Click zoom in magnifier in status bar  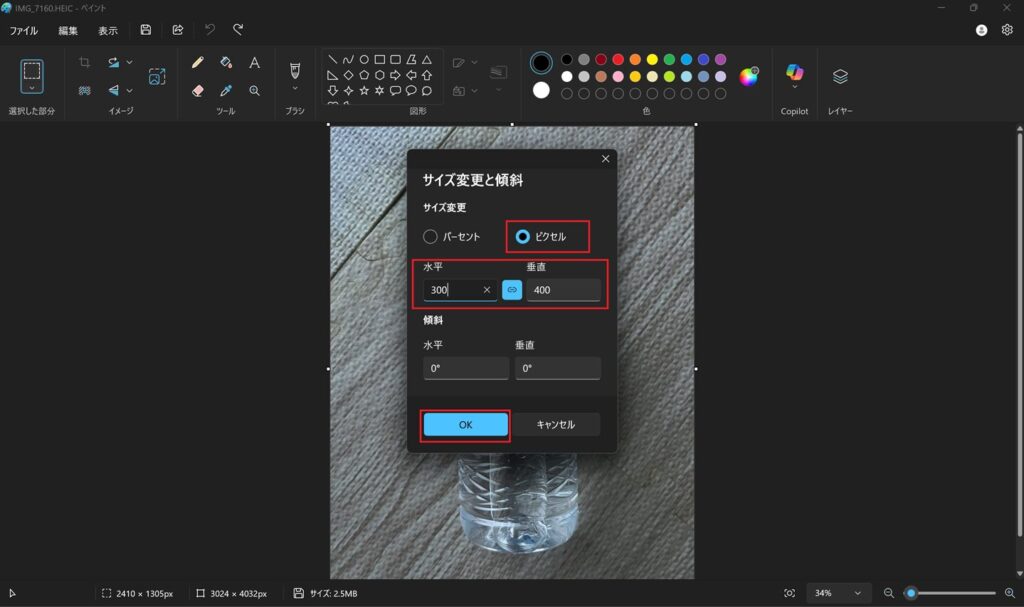pyautogui.click(x=1010, y=593)
